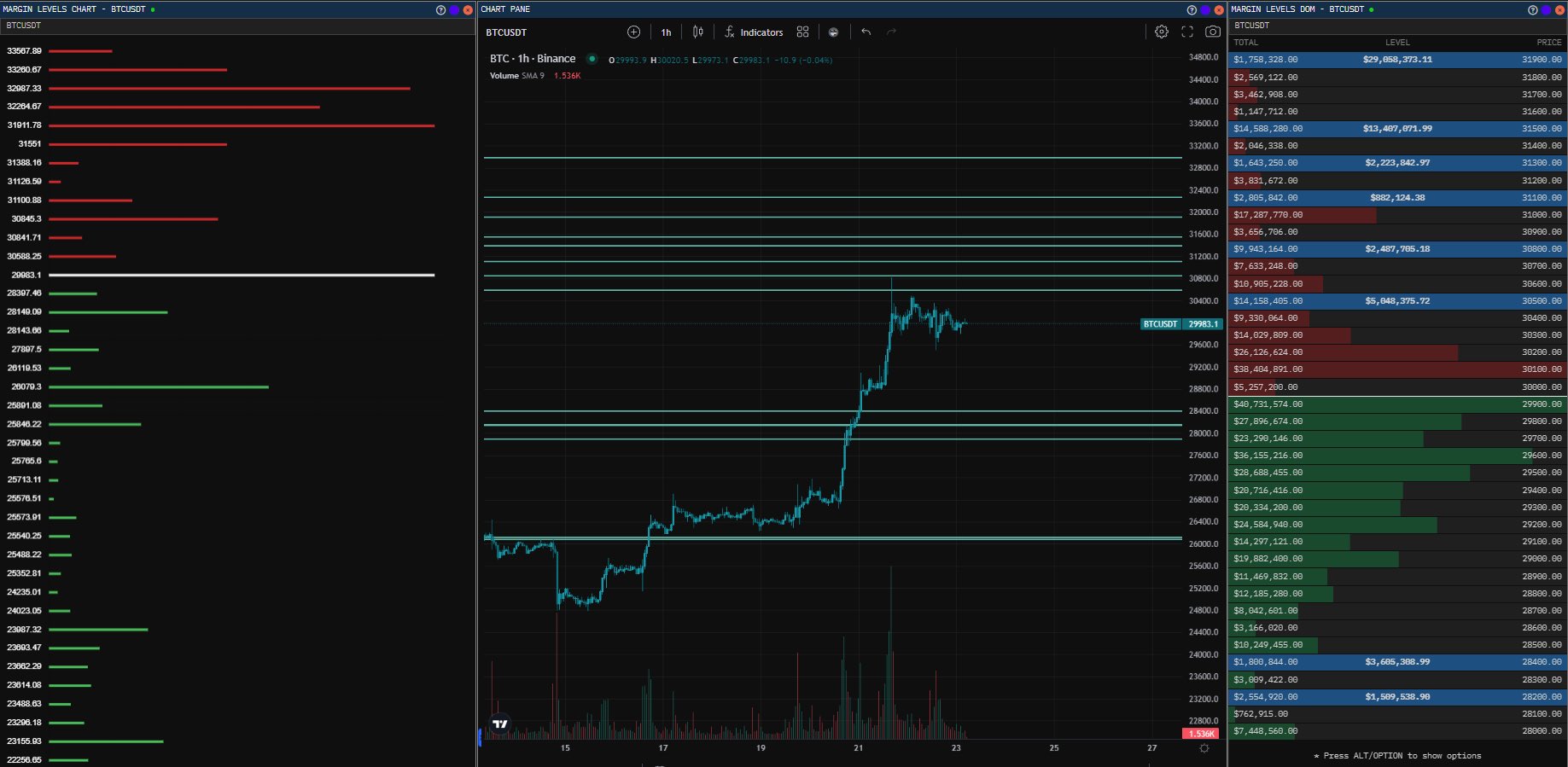Image resolution: width=1568 pixels, height=767 pixels.
Task: Toggle the green market status dot
Action: [592, 59]
